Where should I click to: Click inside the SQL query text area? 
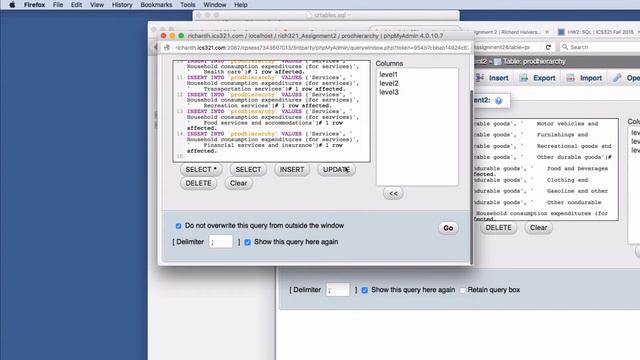271,111
